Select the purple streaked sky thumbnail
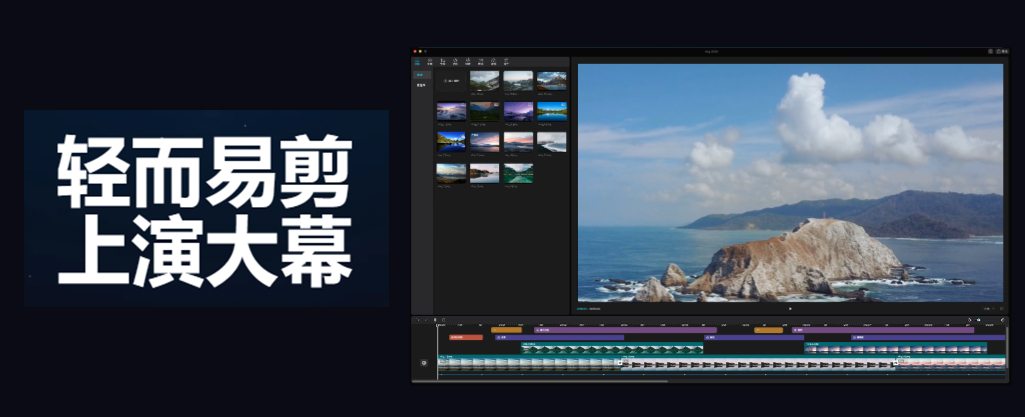Image resolution: width=1025 pixels, height=417 pixels. pos(518,111)
